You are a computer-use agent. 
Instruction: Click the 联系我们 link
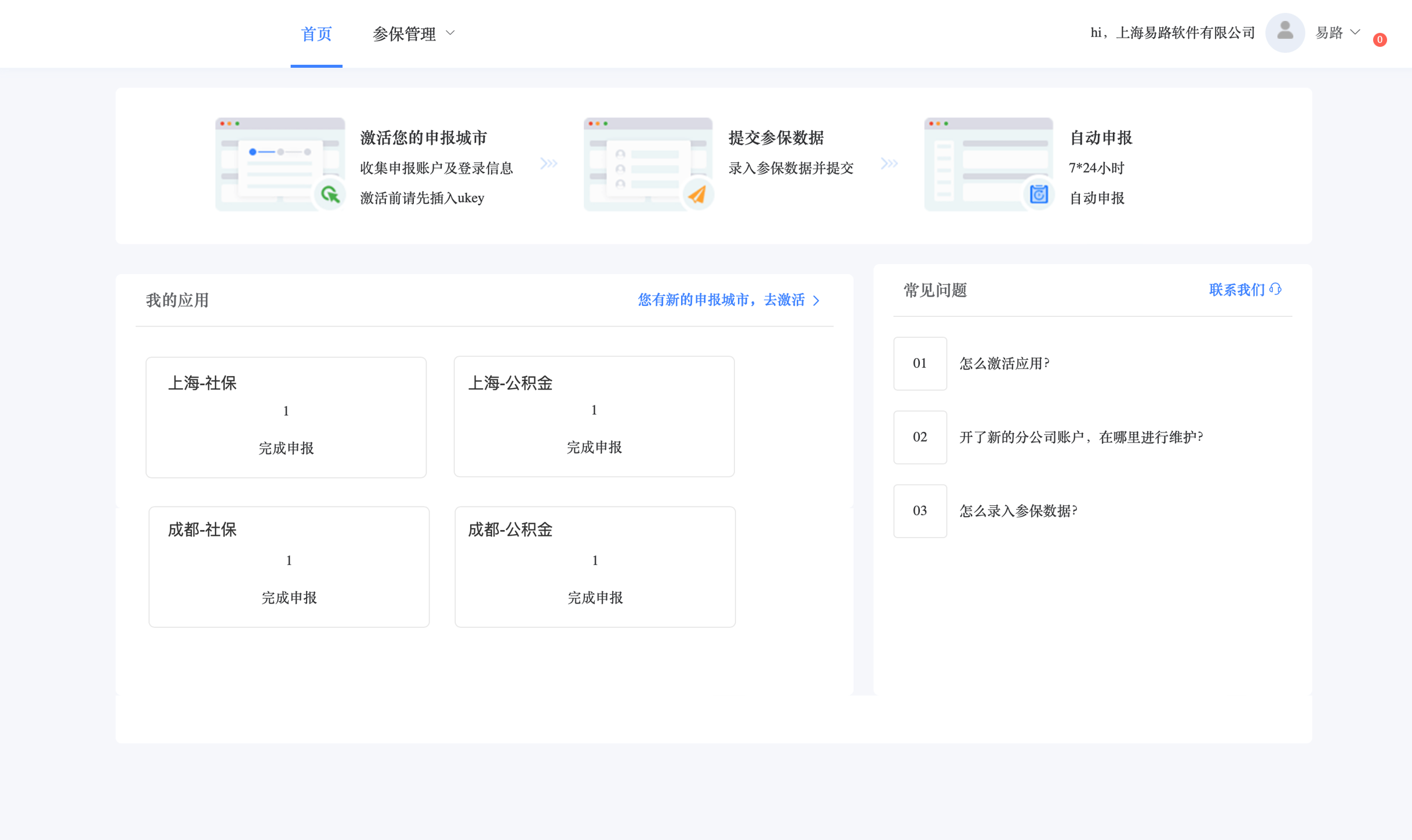[1236, 290]
